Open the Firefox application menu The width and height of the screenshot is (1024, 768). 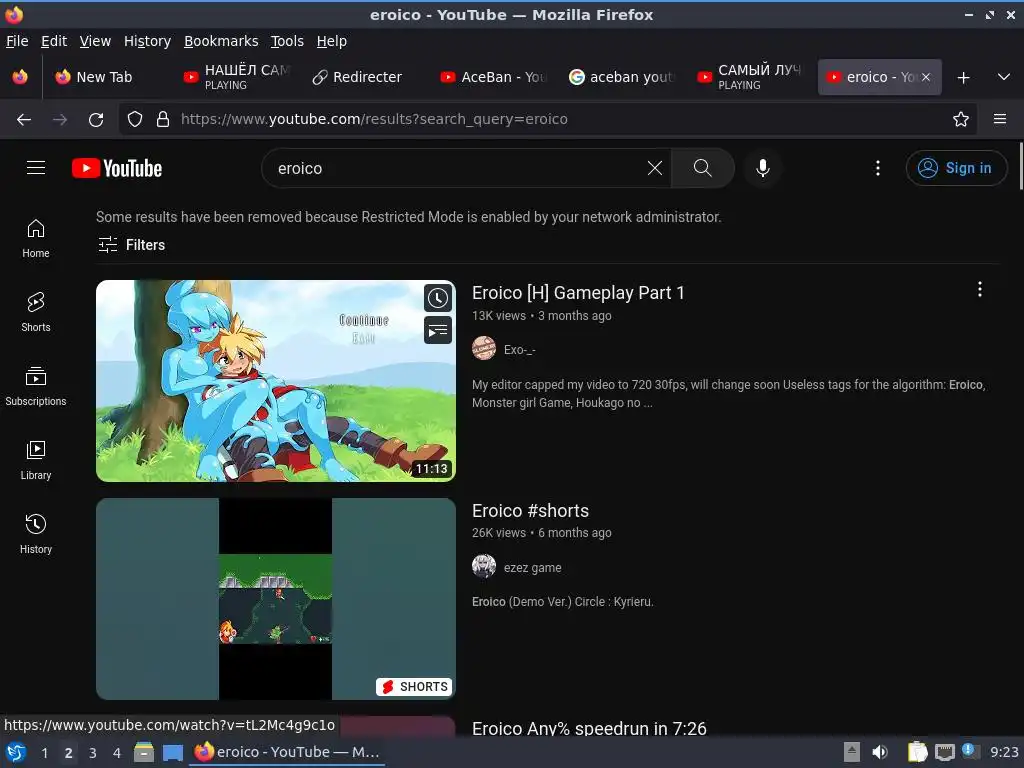1000,120
